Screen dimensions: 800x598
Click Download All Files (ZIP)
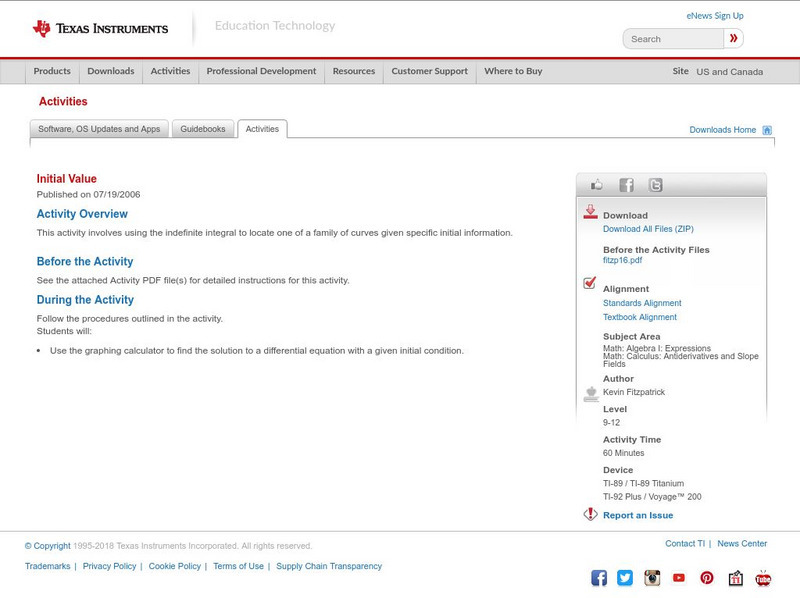tap(648, 229)
